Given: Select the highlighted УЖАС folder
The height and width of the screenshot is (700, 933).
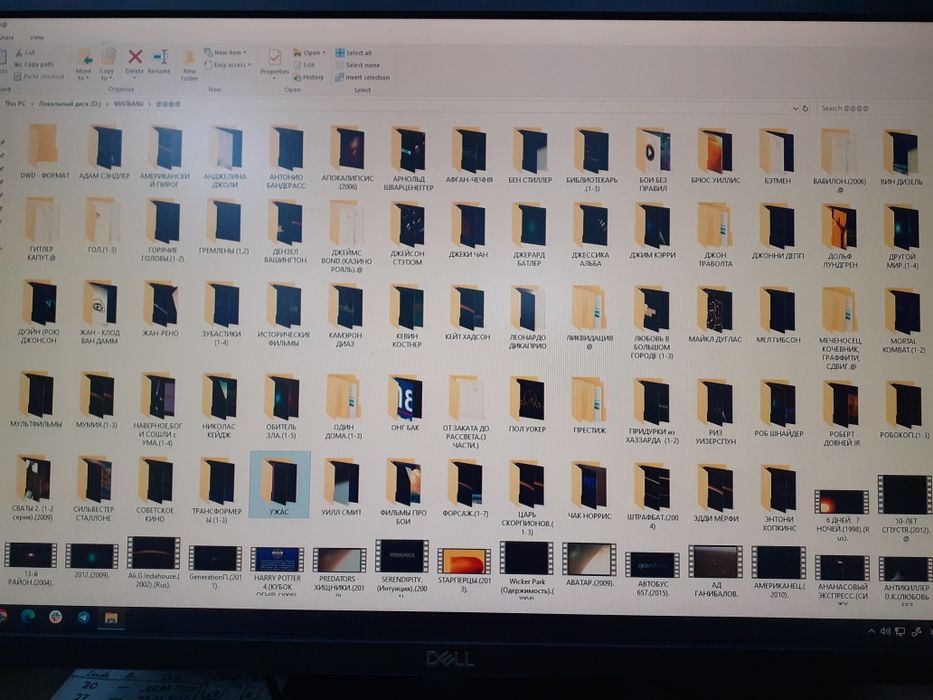Looking at the screenshot, I should tap(280, 484).
